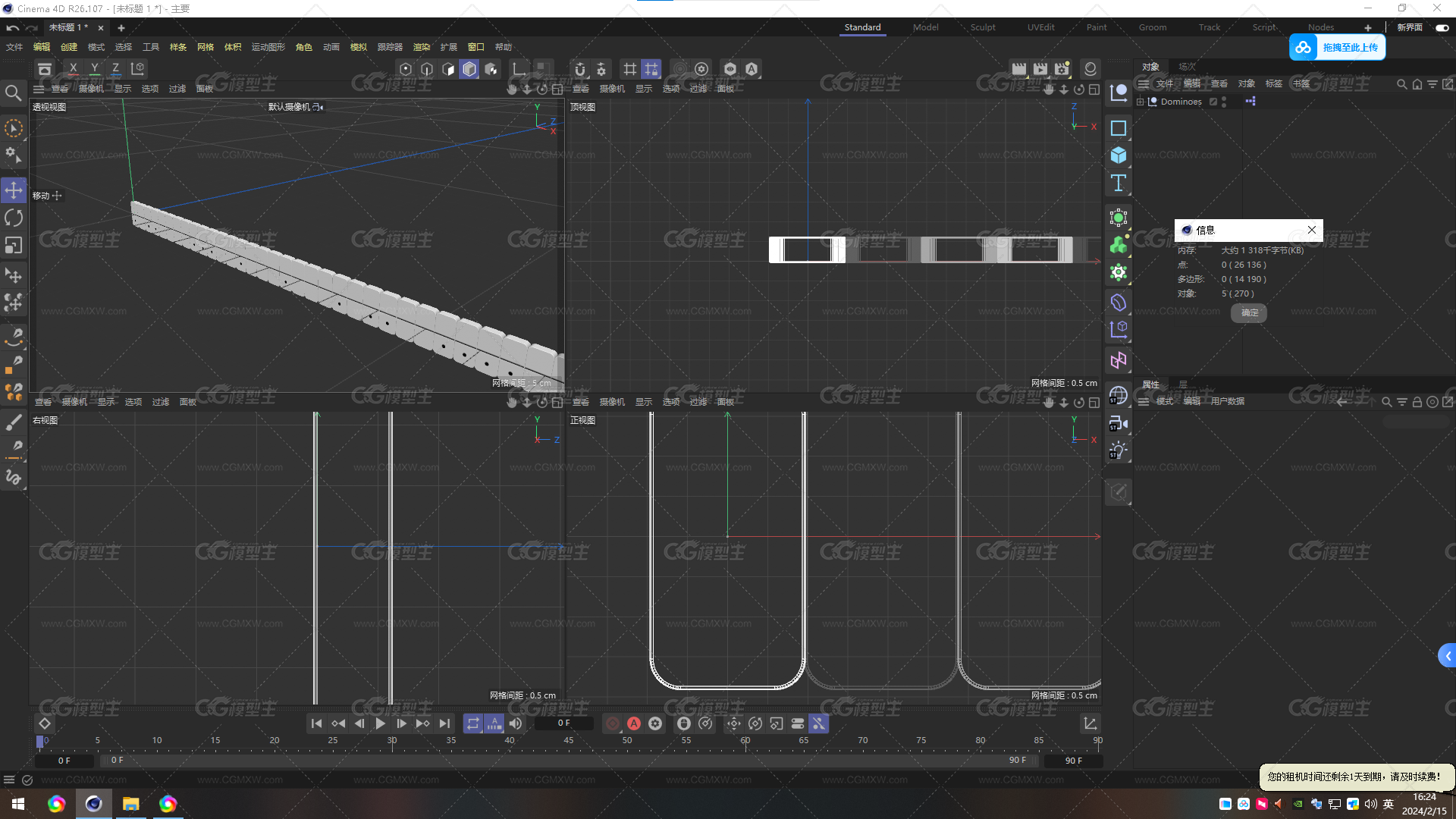
Task: Add a cube primitive object
Action: coord(1119,155)
